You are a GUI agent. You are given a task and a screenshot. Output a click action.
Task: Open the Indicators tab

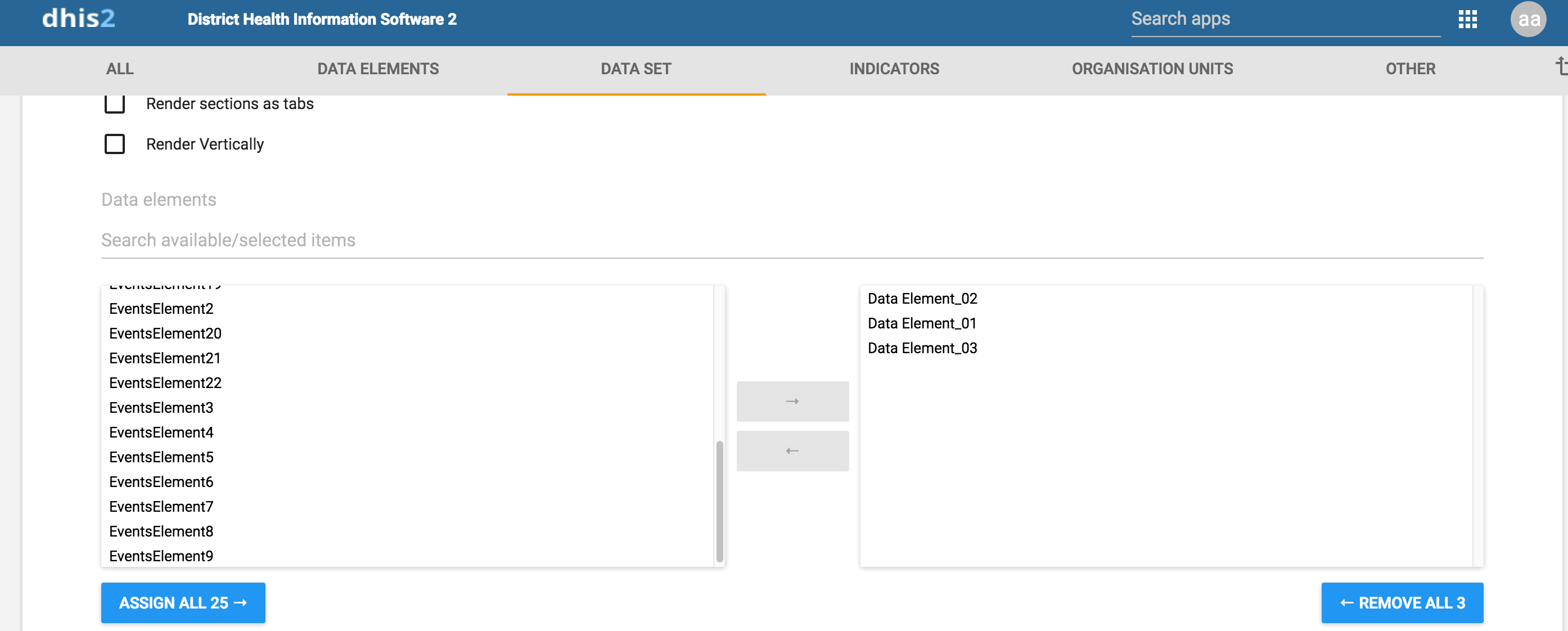click(894, 69)
